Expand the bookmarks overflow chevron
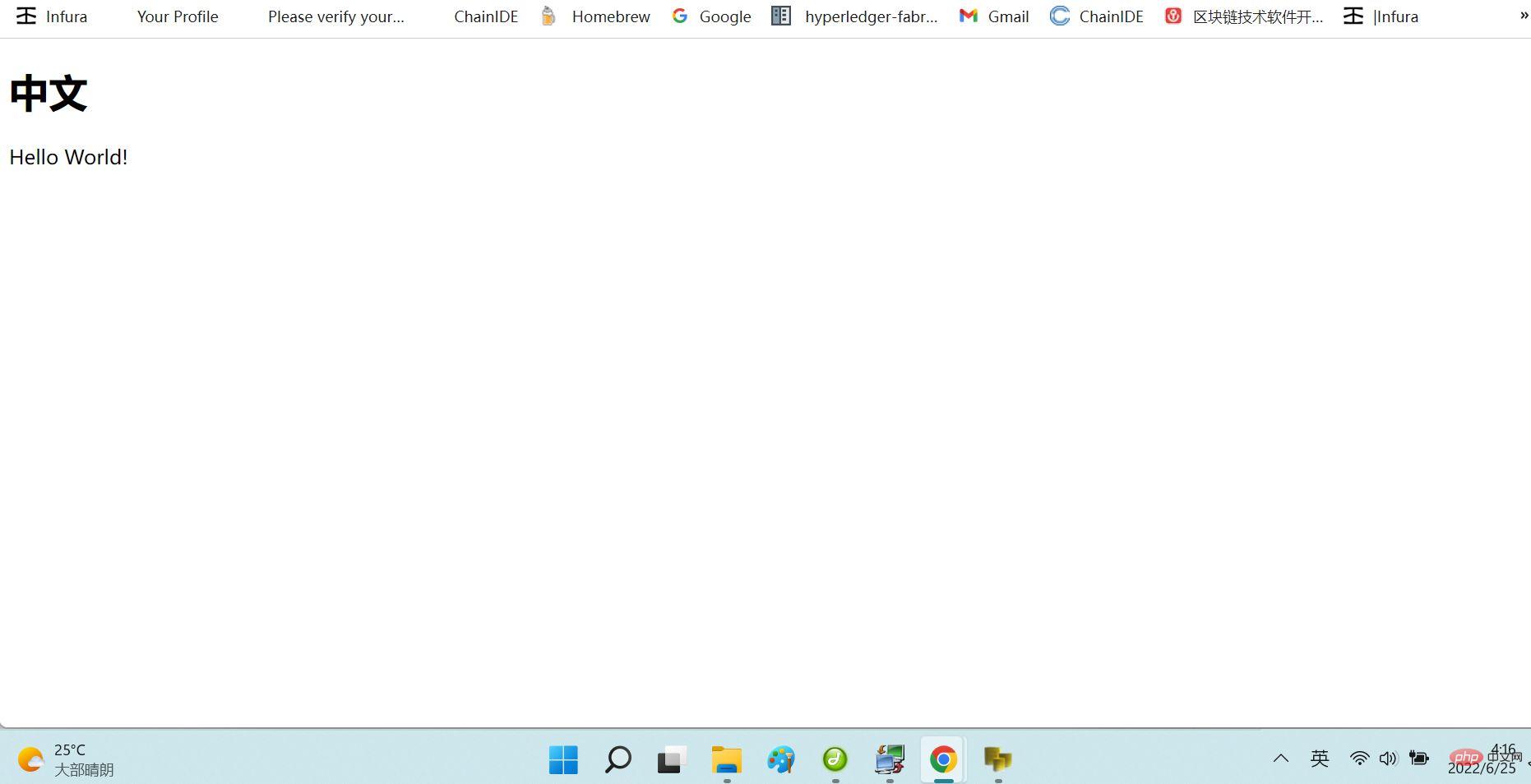Screen dimensions: 1531x784 [1524, 16]
